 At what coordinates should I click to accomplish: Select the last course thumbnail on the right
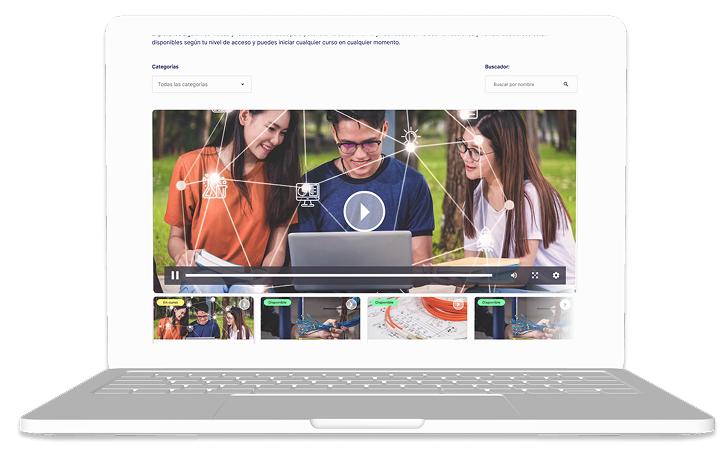click(x=522, y=322)
